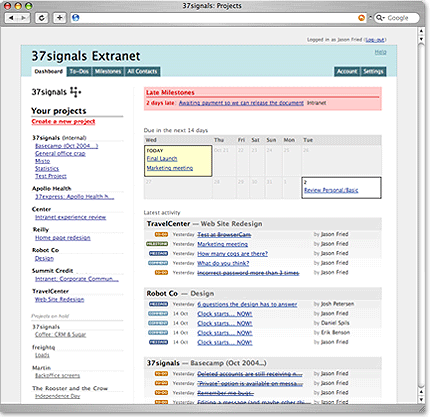Open the Account tab
Screen dimensions: 430x417
point(347,71)
